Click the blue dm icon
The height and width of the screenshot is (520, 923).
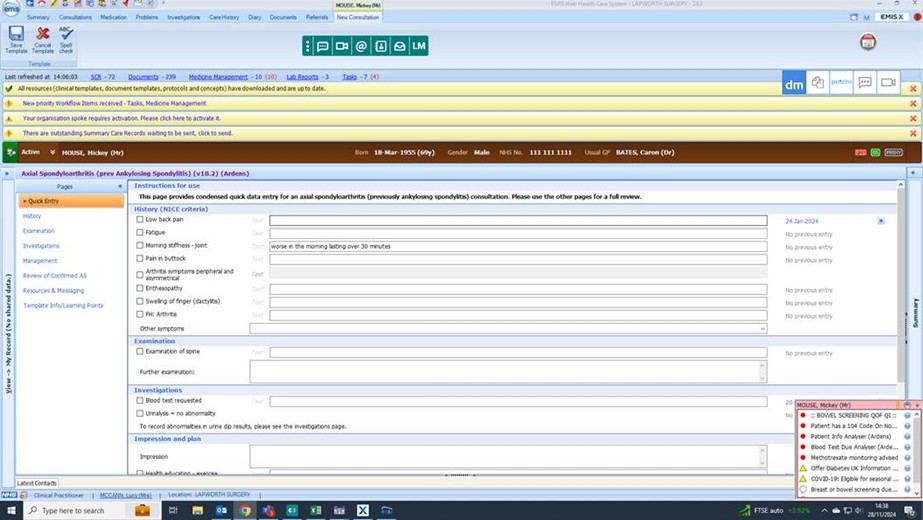click(794, 84)
